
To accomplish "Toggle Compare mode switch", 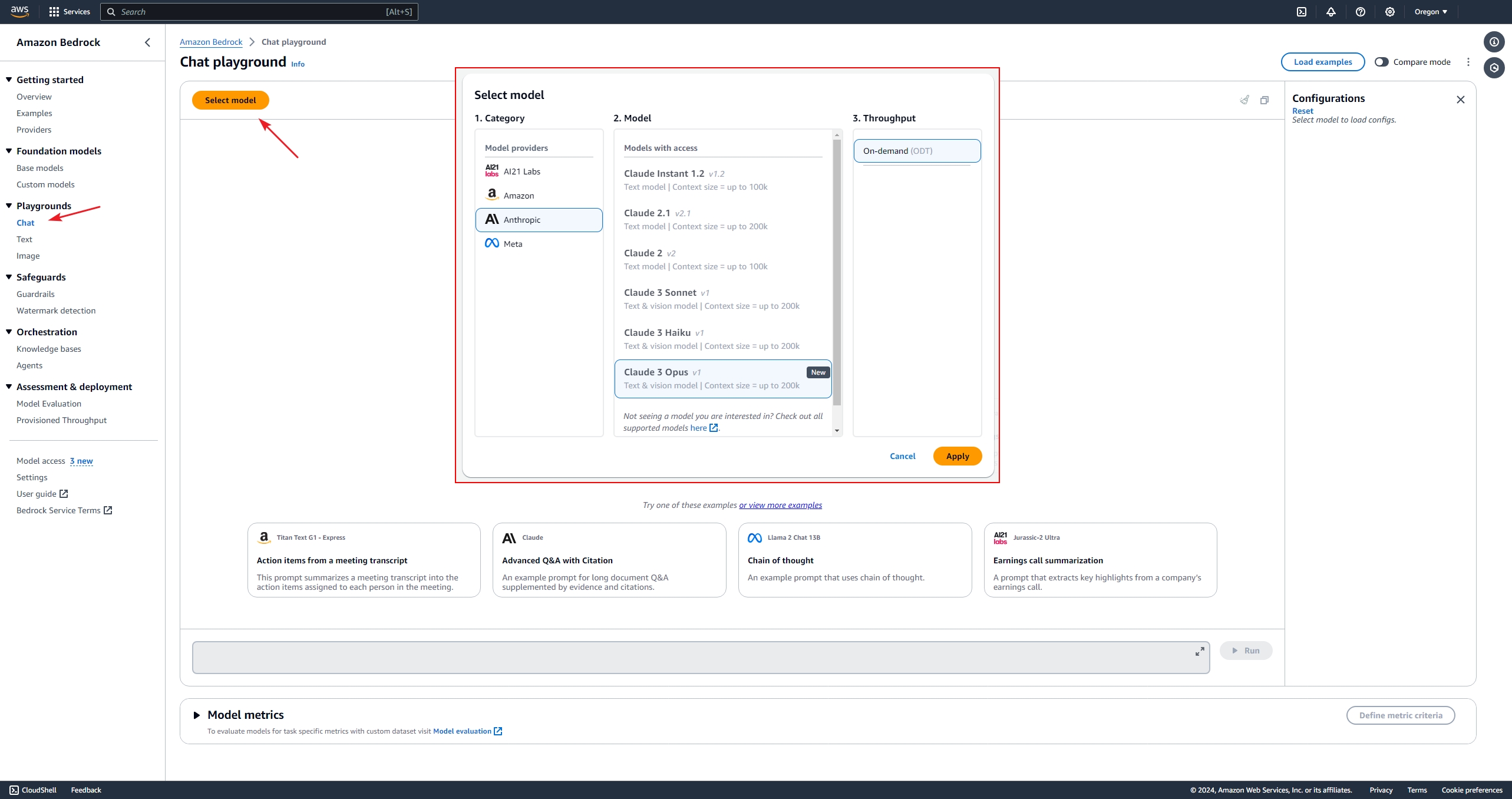I will pyautogui.click(x=1382, y=62).
